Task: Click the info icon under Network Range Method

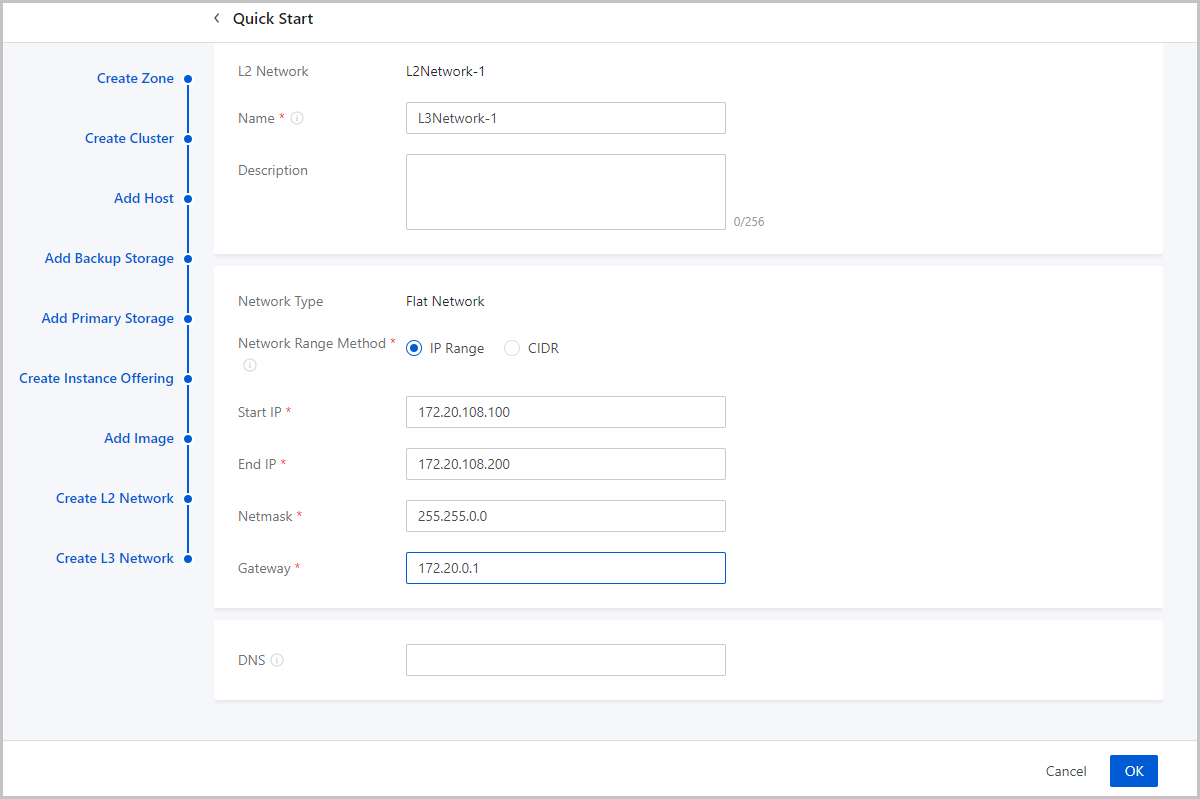Action: click(250, 365)
